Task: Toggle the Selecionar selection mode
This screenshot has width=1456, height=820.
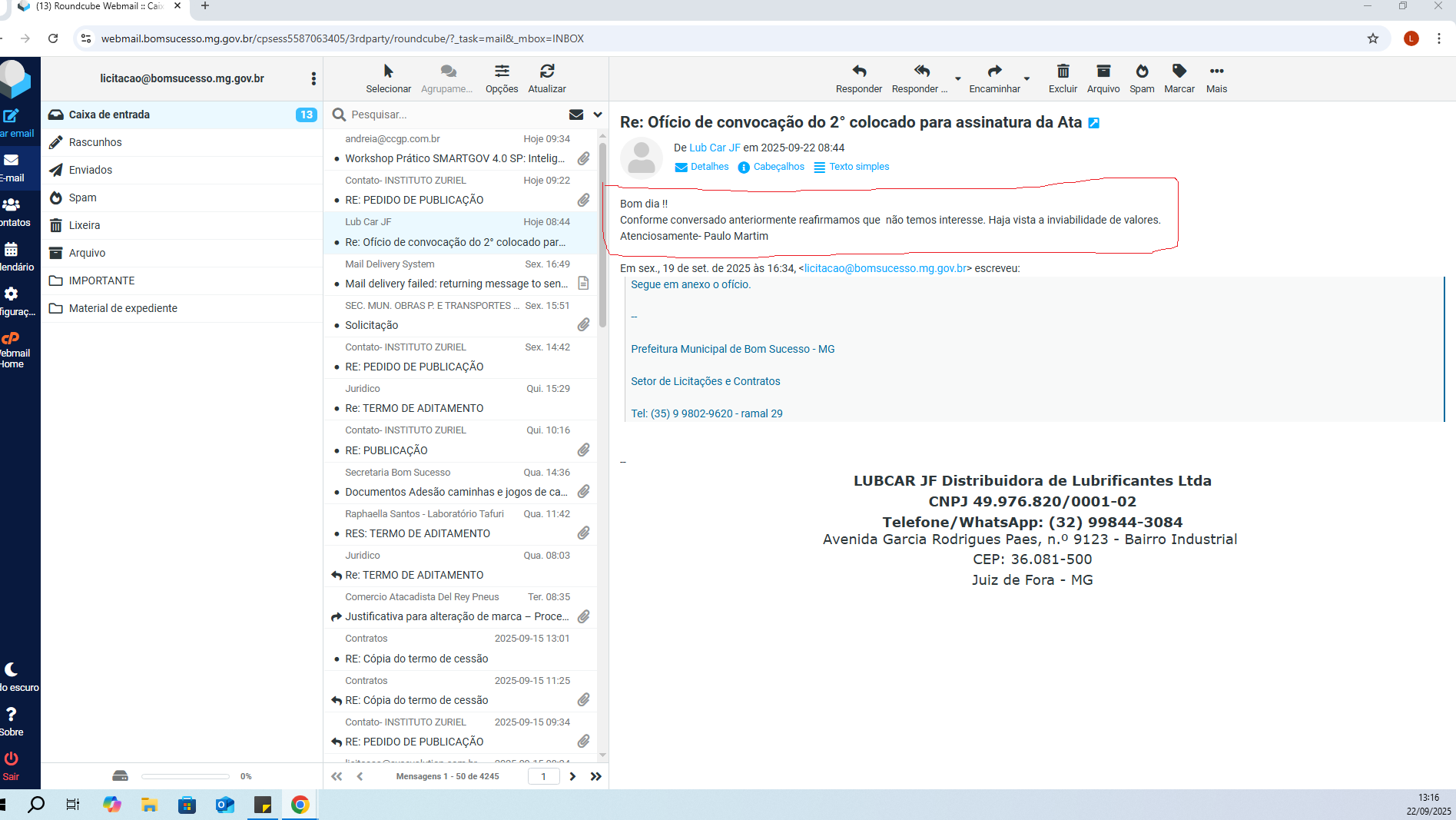Action: click(388, 71)
